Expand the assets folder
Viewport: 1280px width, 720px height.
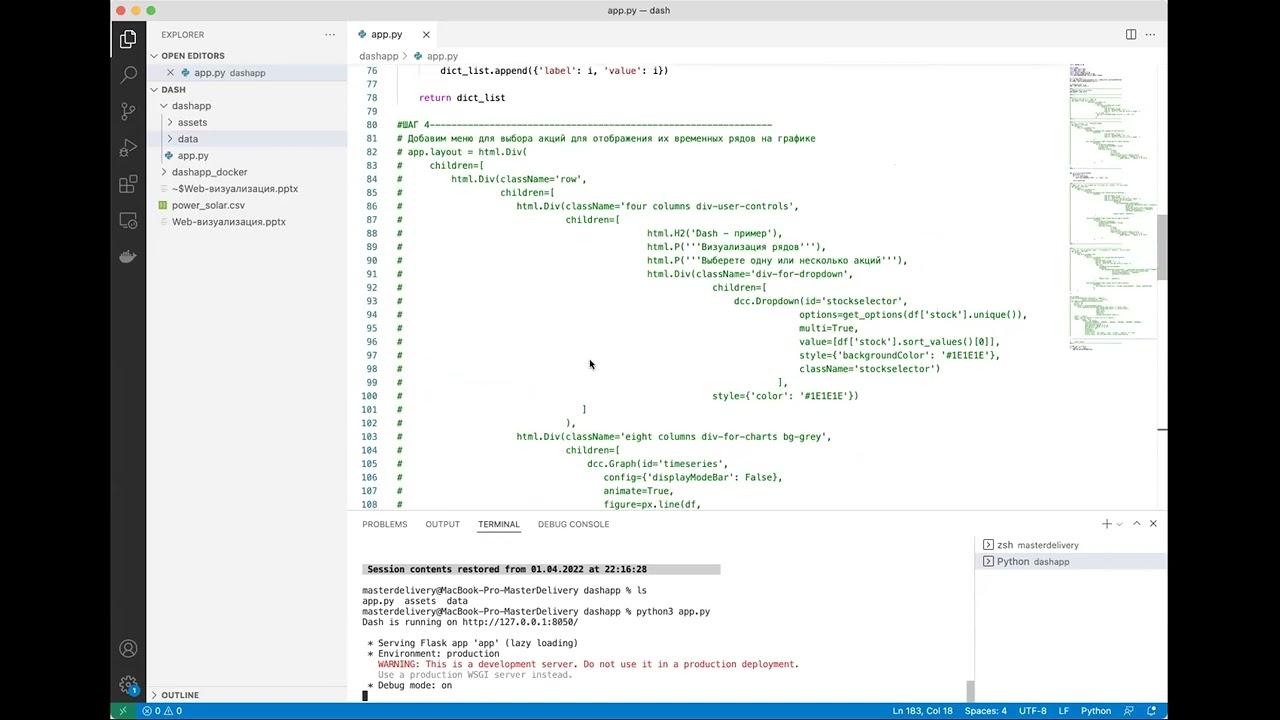click(170, 122)
